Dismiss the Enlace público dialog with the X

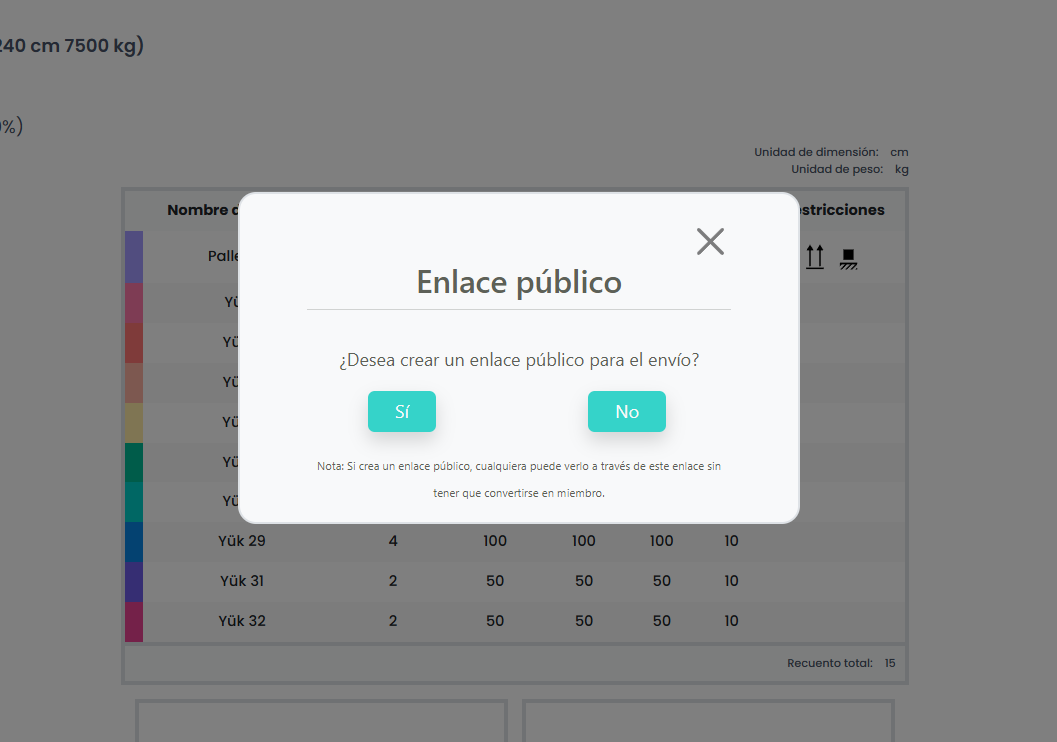(x=710, y=241)
